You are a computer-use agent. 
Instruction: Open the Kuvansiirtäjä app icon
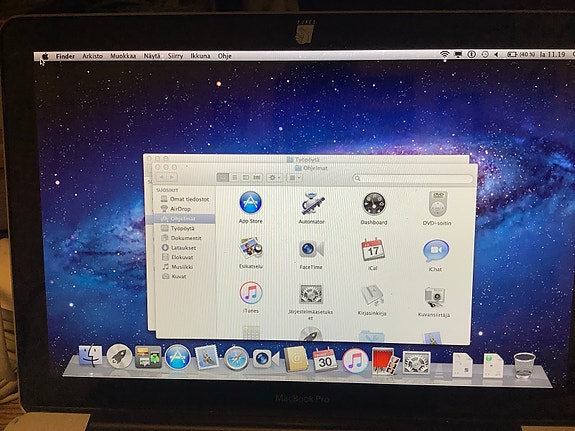pyautogui.click(x=435, y=297)
